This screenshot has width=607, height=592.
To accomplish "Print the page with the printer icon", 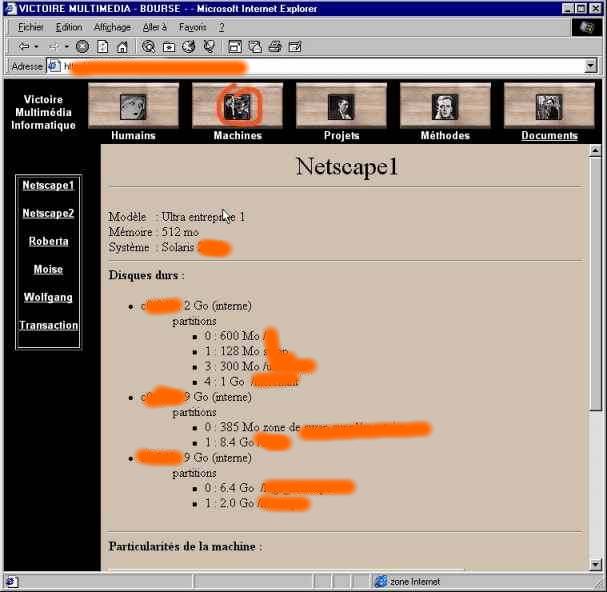I will tap(275, 47).
